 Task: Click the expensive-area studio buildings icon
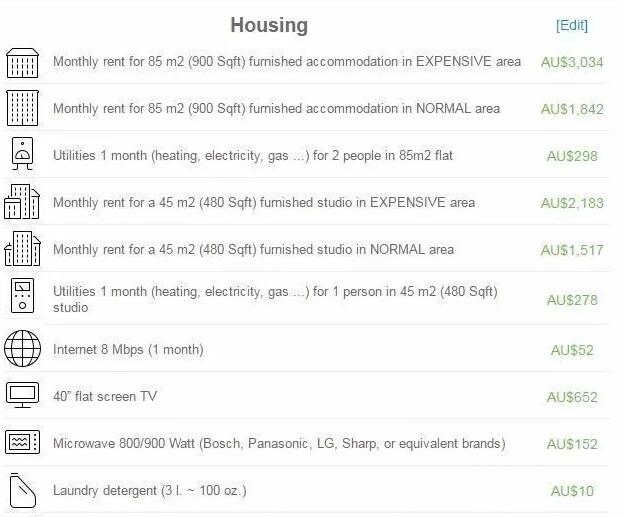pyautogui.click(x=22, y=202)
